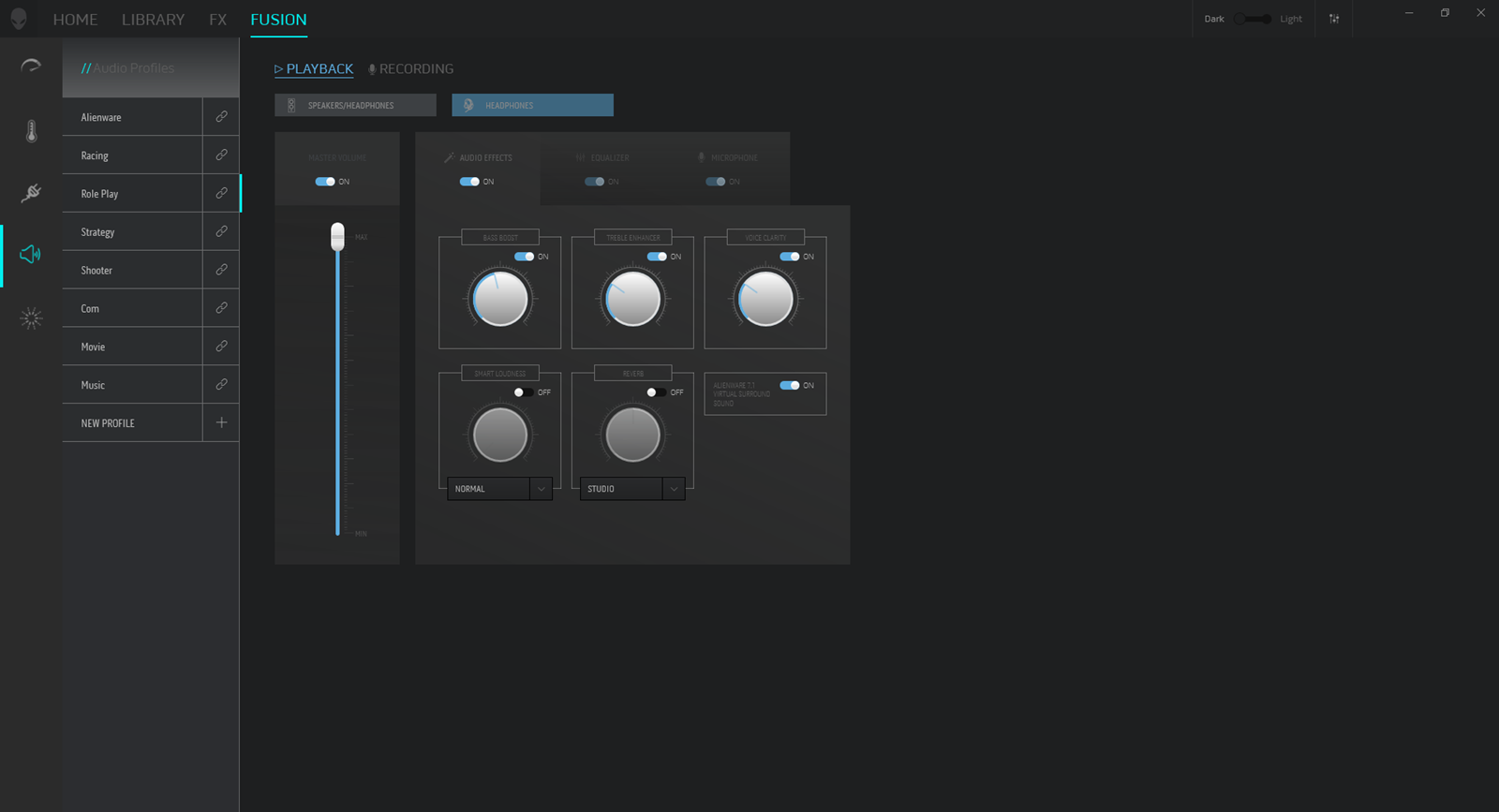
Task: Select the Movie audio profile
Action: (132, 347)
